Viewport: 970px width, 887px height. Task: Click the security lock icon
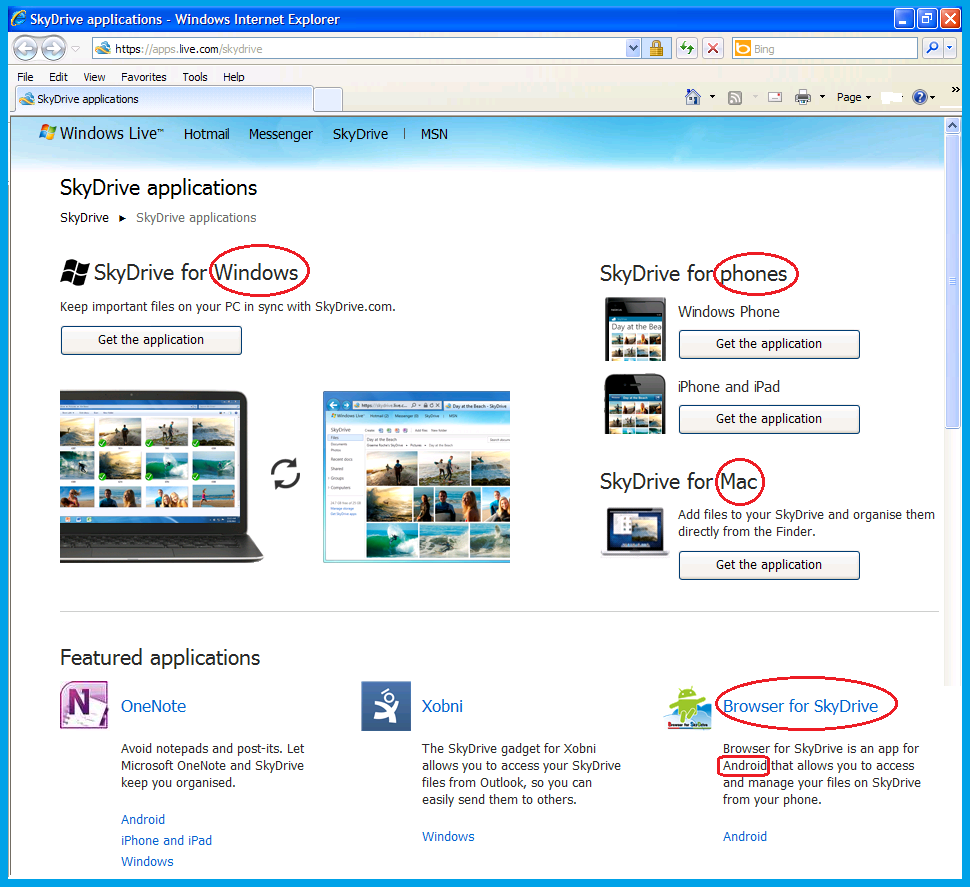pos(656,48)
